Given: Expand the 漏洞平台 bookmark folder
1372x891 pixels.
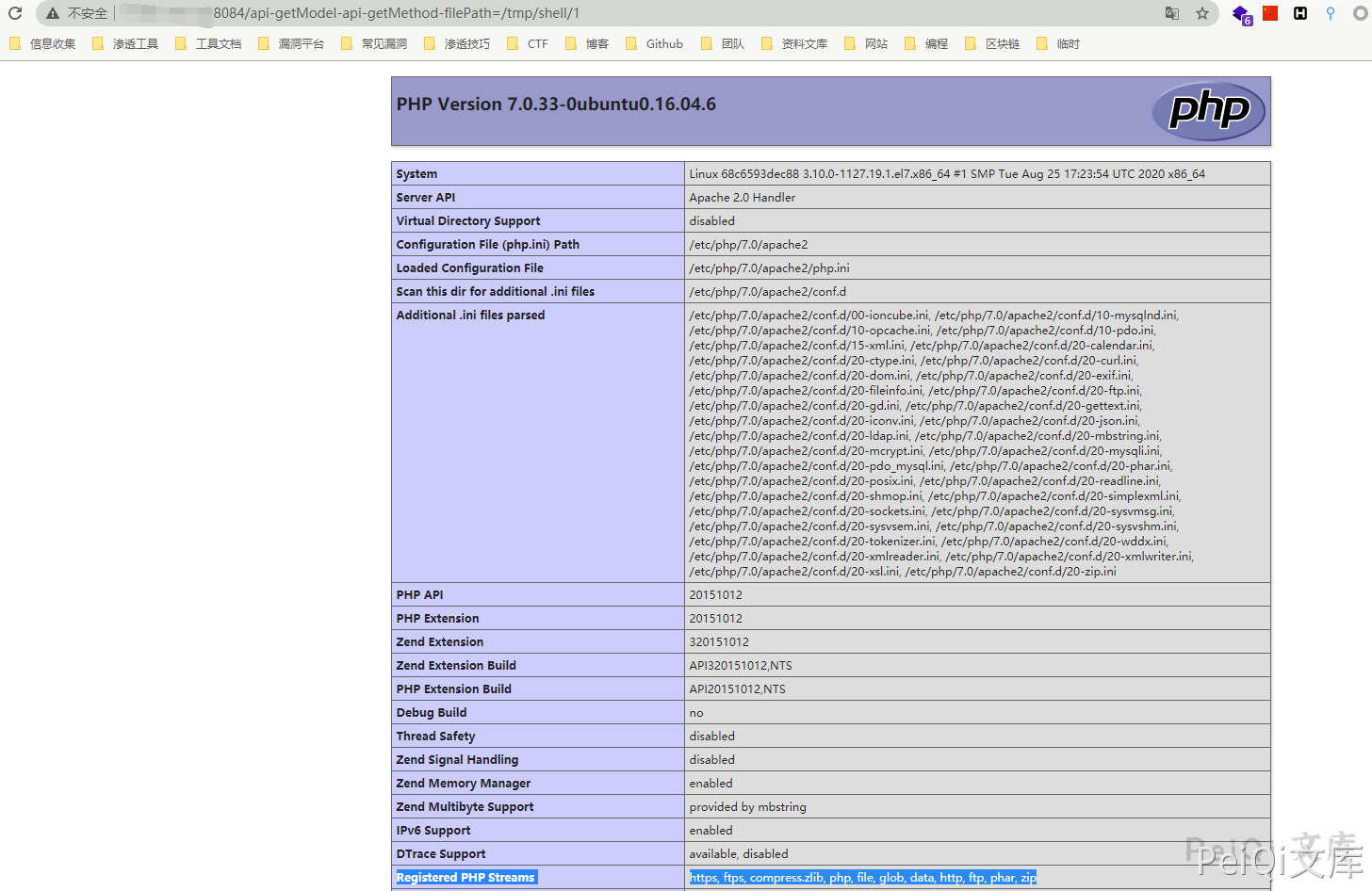Looking at the screenshot, I should (x=292, y=44).
